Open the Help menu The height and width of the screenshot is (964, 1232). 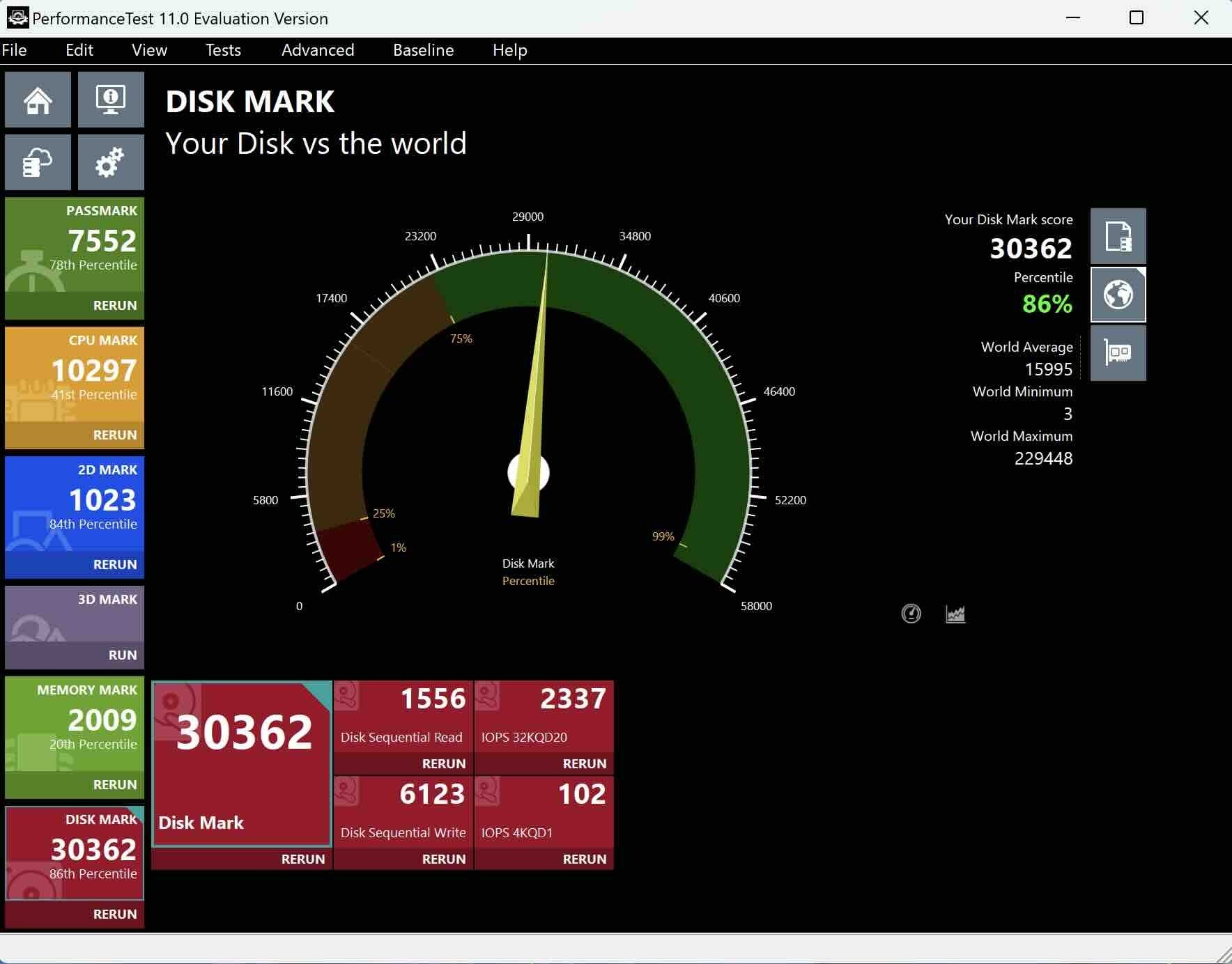(x=510, y=50)
